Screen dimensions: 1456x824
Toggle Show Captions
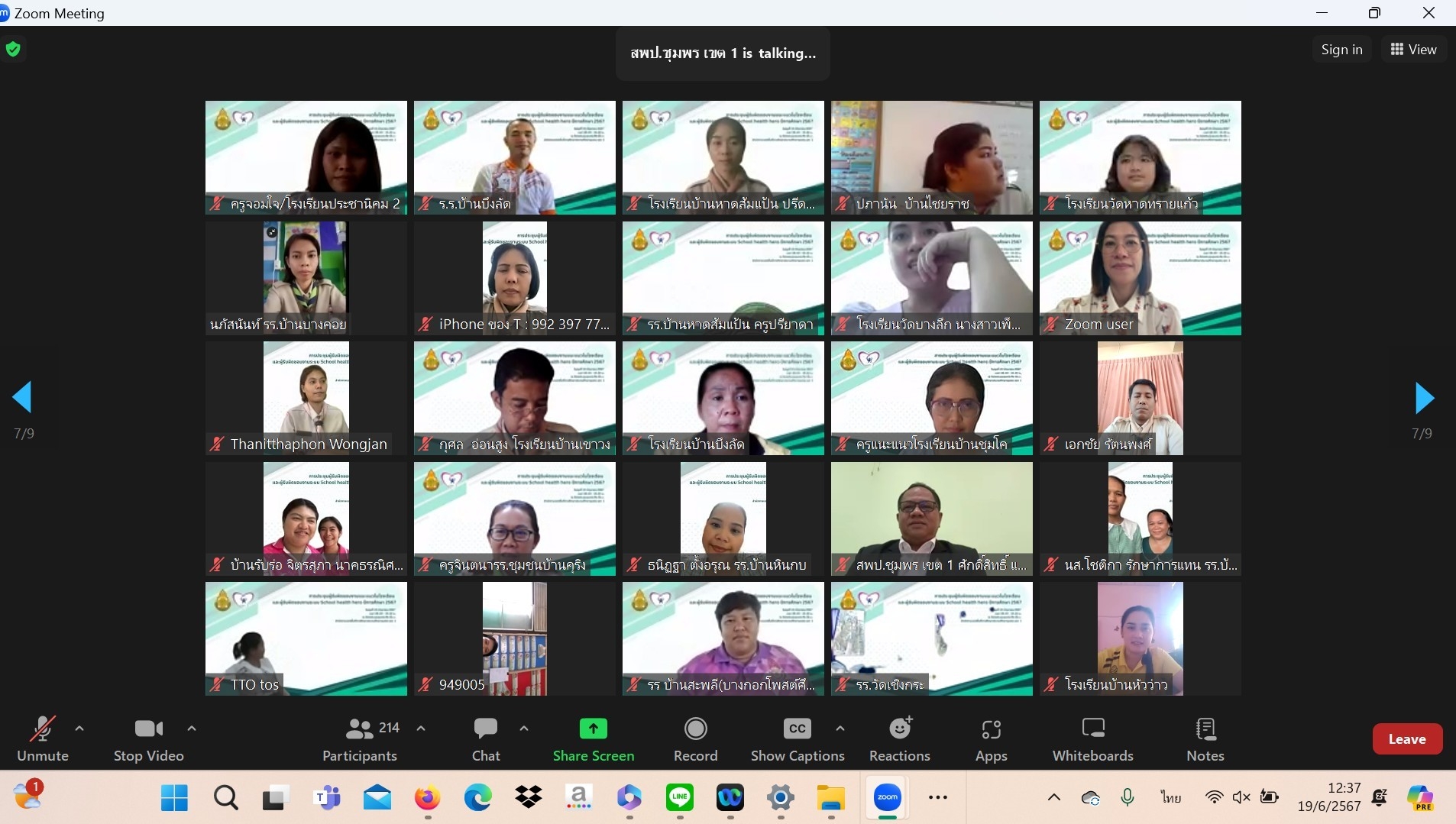[x=797, y=739]
